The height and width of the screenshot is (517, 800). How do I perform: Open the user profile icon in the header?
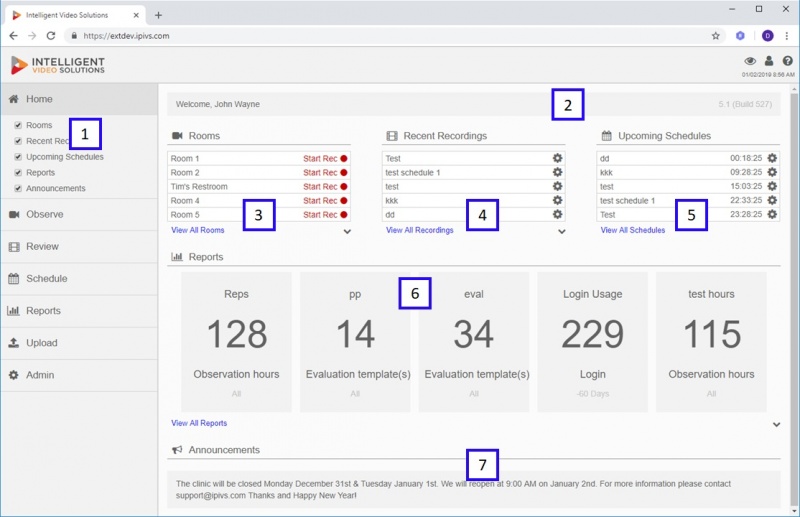click(769, 61)
